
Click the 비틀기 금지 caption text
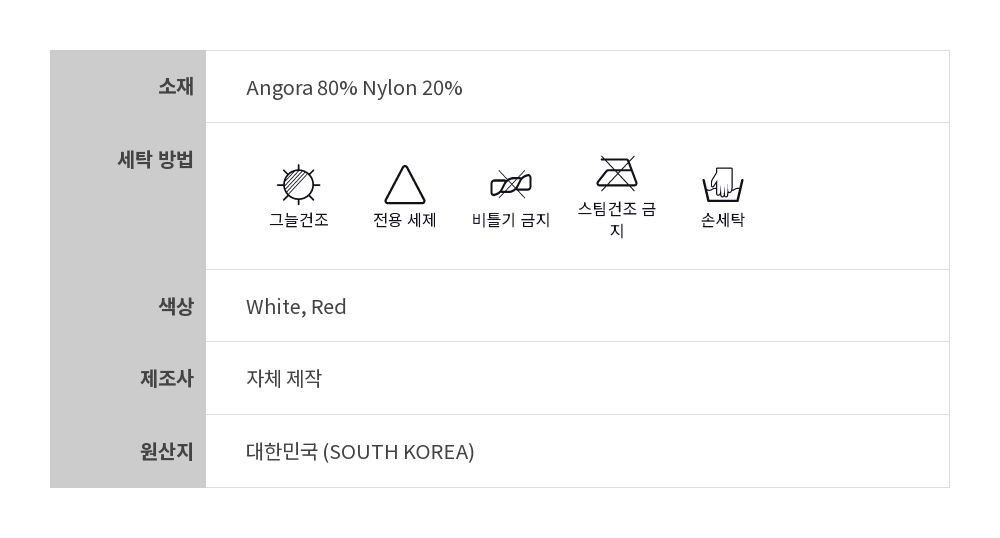pyautogui.click(x=511, y=220)
